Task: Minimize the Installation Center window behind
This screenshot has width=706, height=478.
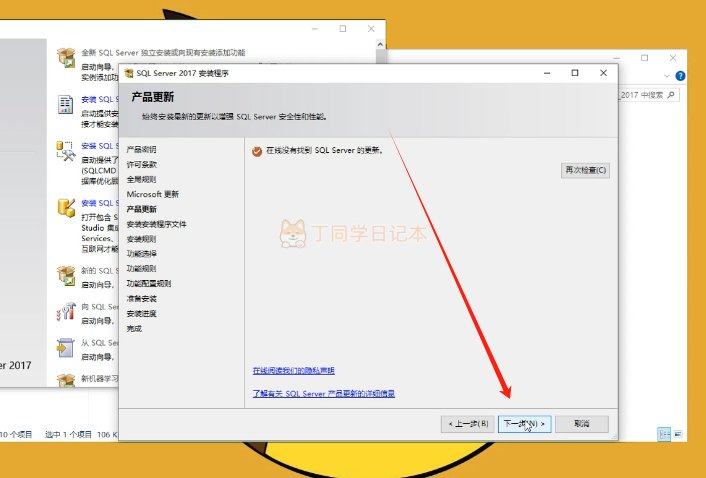Action: point(315,29)
